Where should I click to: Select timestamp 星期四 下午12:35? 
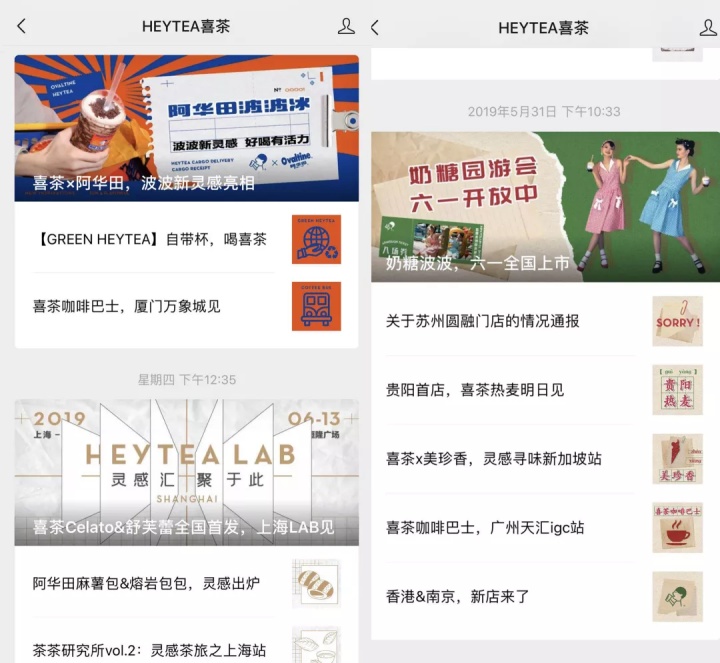click(187, 380)
